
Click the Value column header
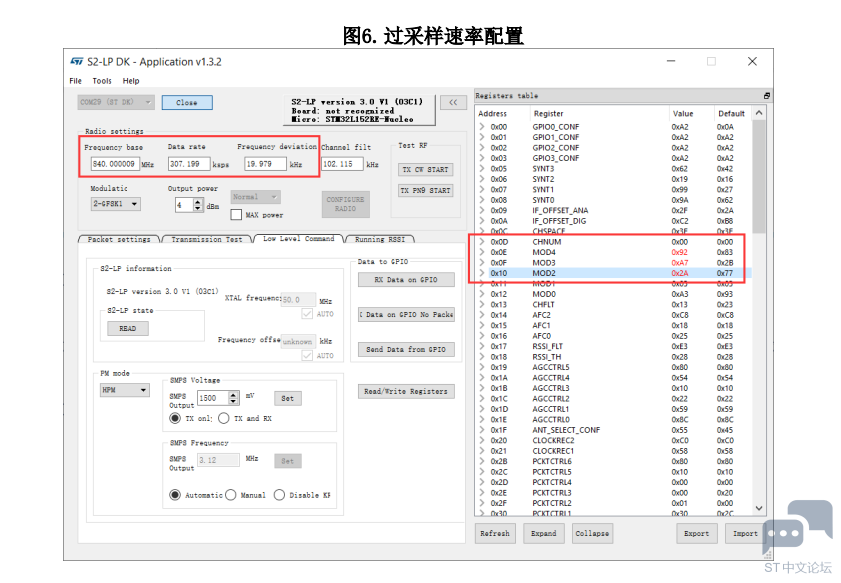click(683, 114)
